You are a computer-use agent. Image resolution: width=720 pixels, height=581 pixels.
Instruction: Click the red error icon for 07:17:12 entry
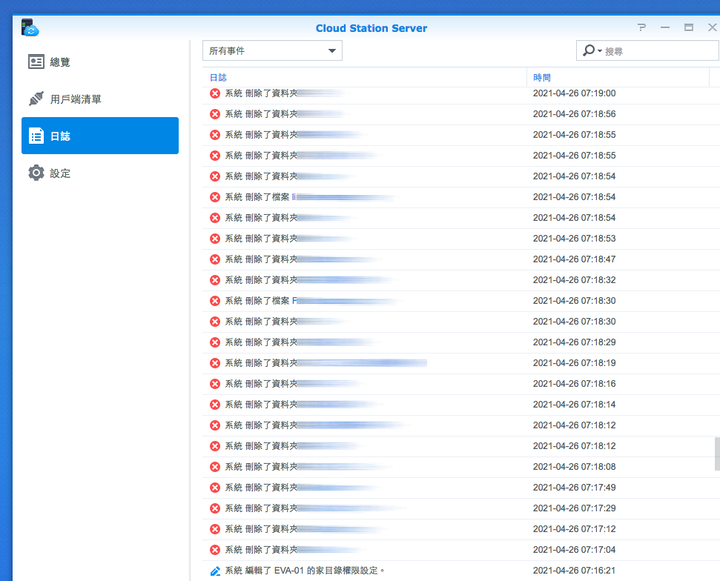215,529
